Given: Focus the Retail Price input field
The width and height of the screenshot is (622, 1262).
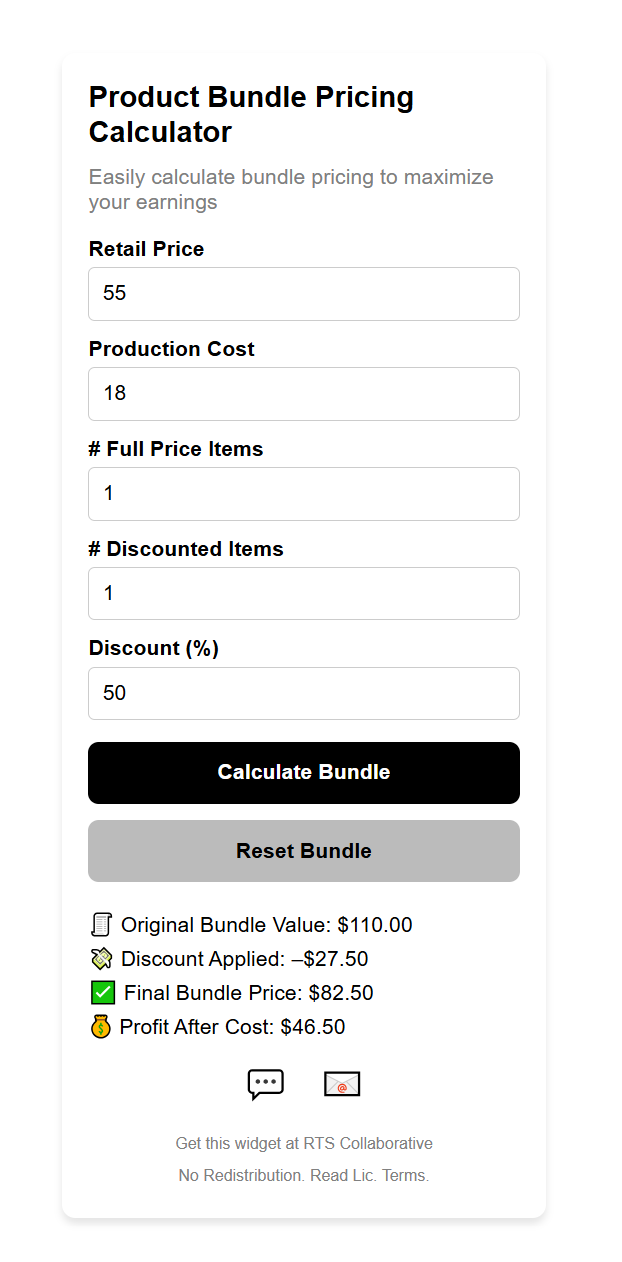Looking at the screenshot, I should pos(304,294).
